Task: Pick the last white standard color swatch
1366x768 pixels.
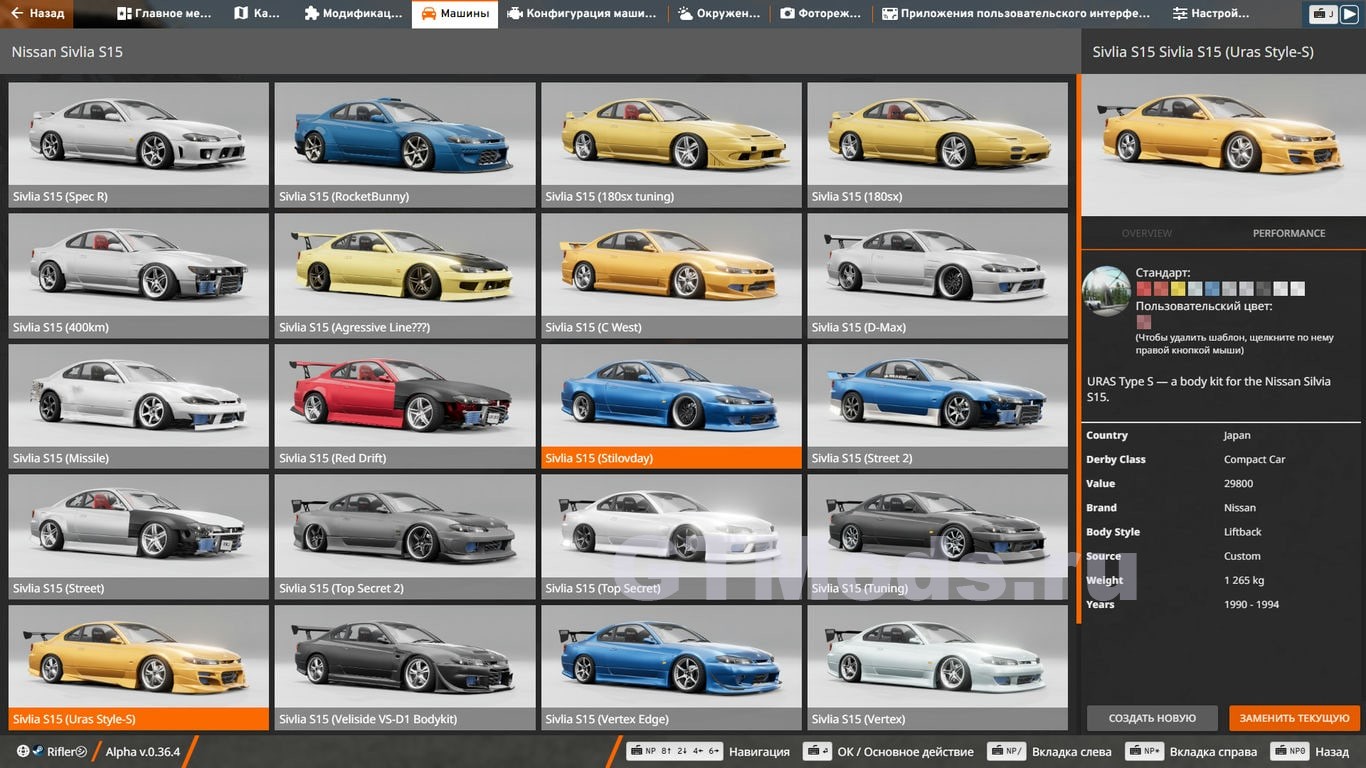Action: (x=1297, y=289)
